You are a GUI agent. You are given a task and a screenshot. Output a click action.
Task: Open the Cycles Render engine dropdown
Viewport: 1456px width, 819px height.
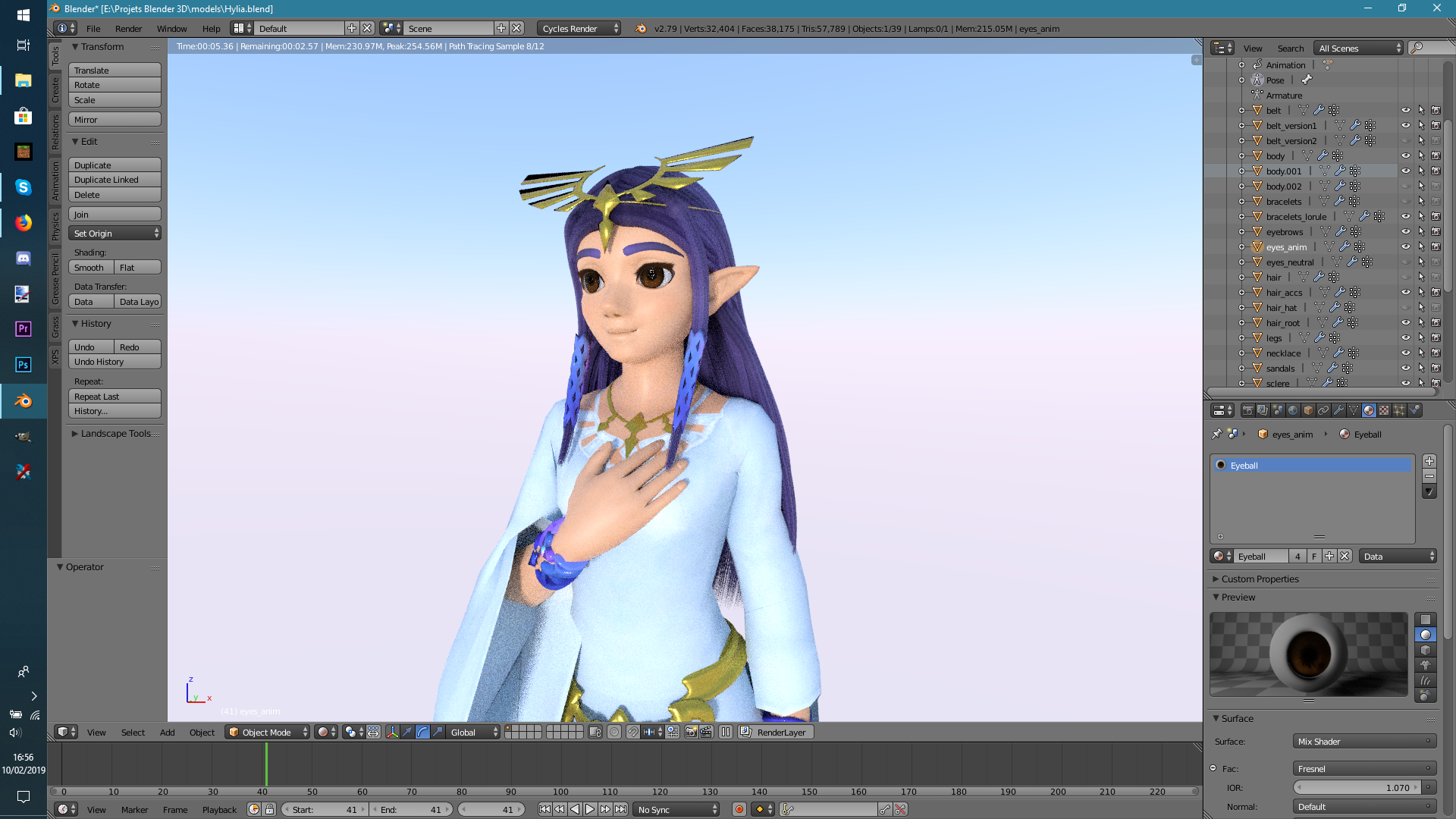coord(579,28)
